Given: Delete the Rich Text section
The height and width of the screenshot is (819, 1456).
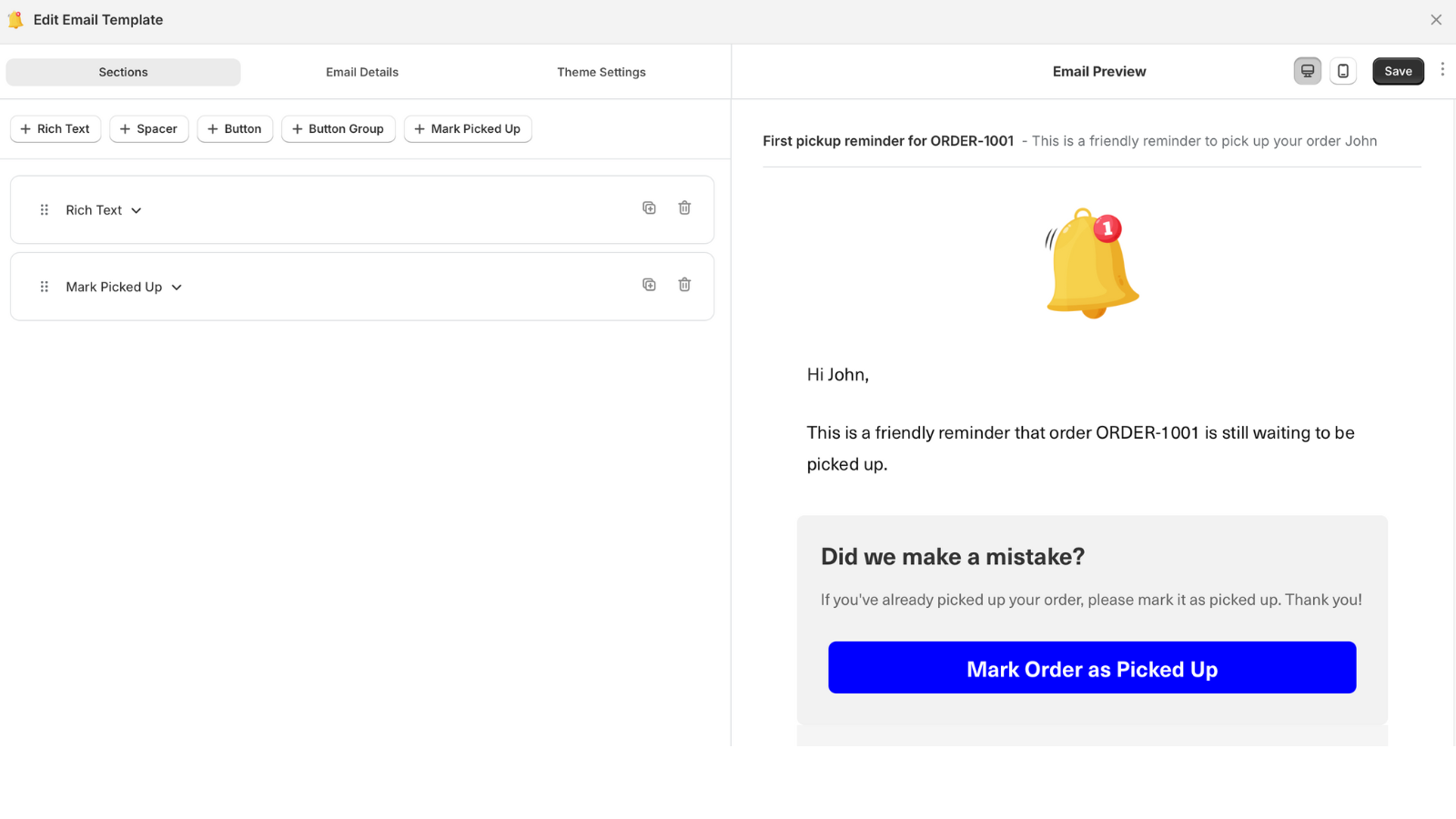Looking at the screenshot, I should pos(684,207).
